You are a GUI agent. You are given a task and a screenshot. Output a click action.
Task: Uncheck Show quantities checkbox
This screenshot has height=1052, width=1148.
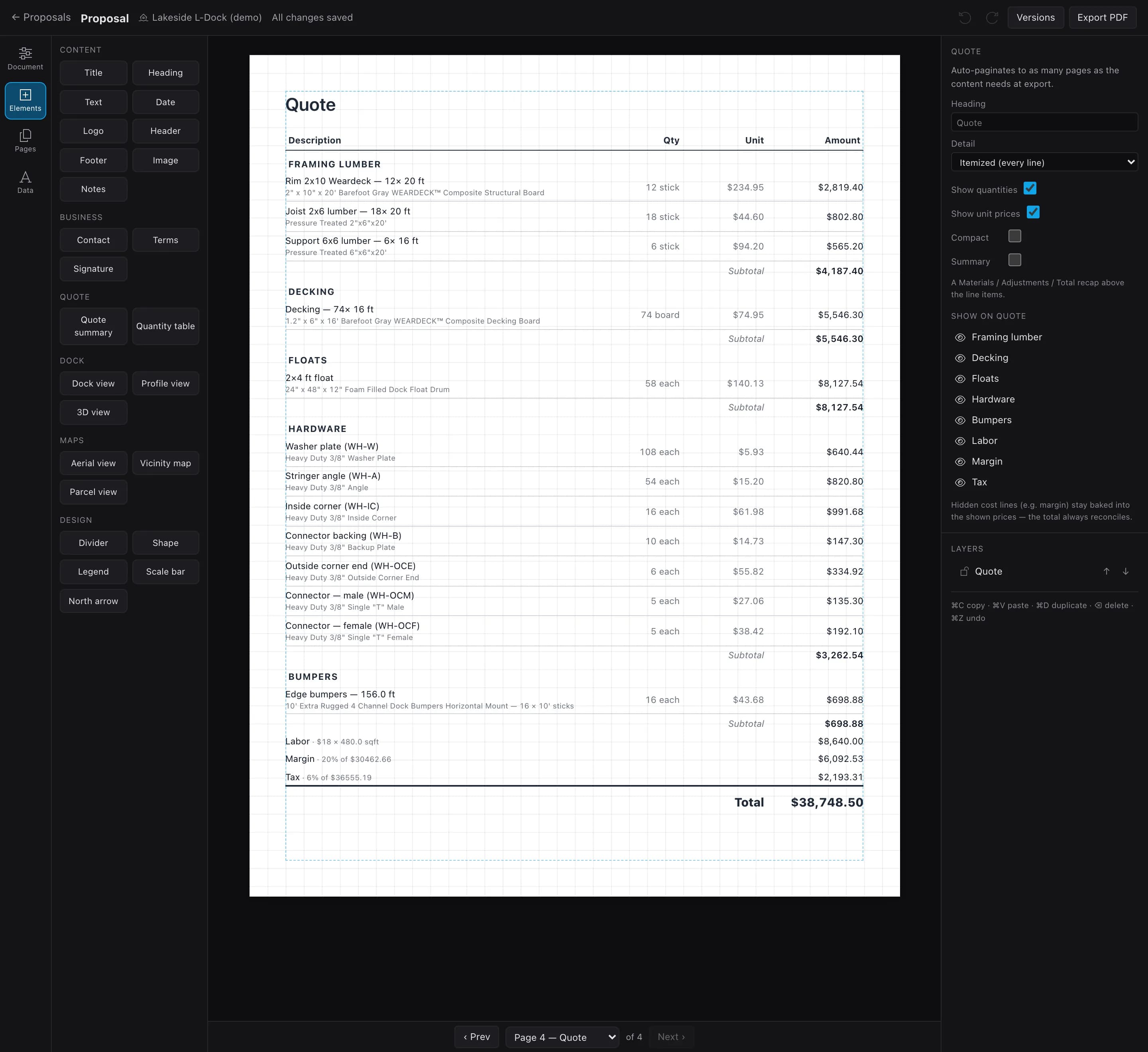1030,188
